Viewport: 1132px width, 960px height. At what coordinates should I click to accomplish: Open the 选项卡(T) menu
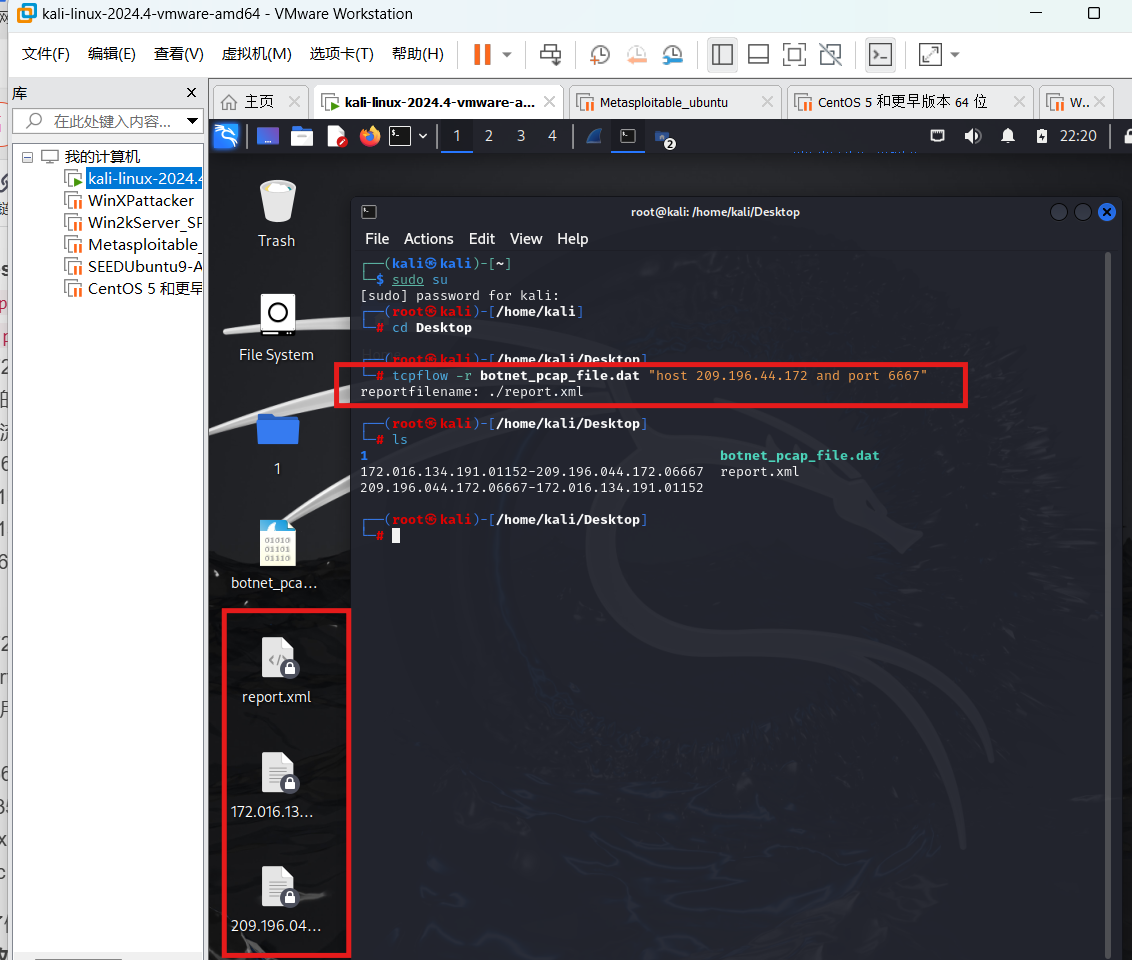(x=341, y=54)
